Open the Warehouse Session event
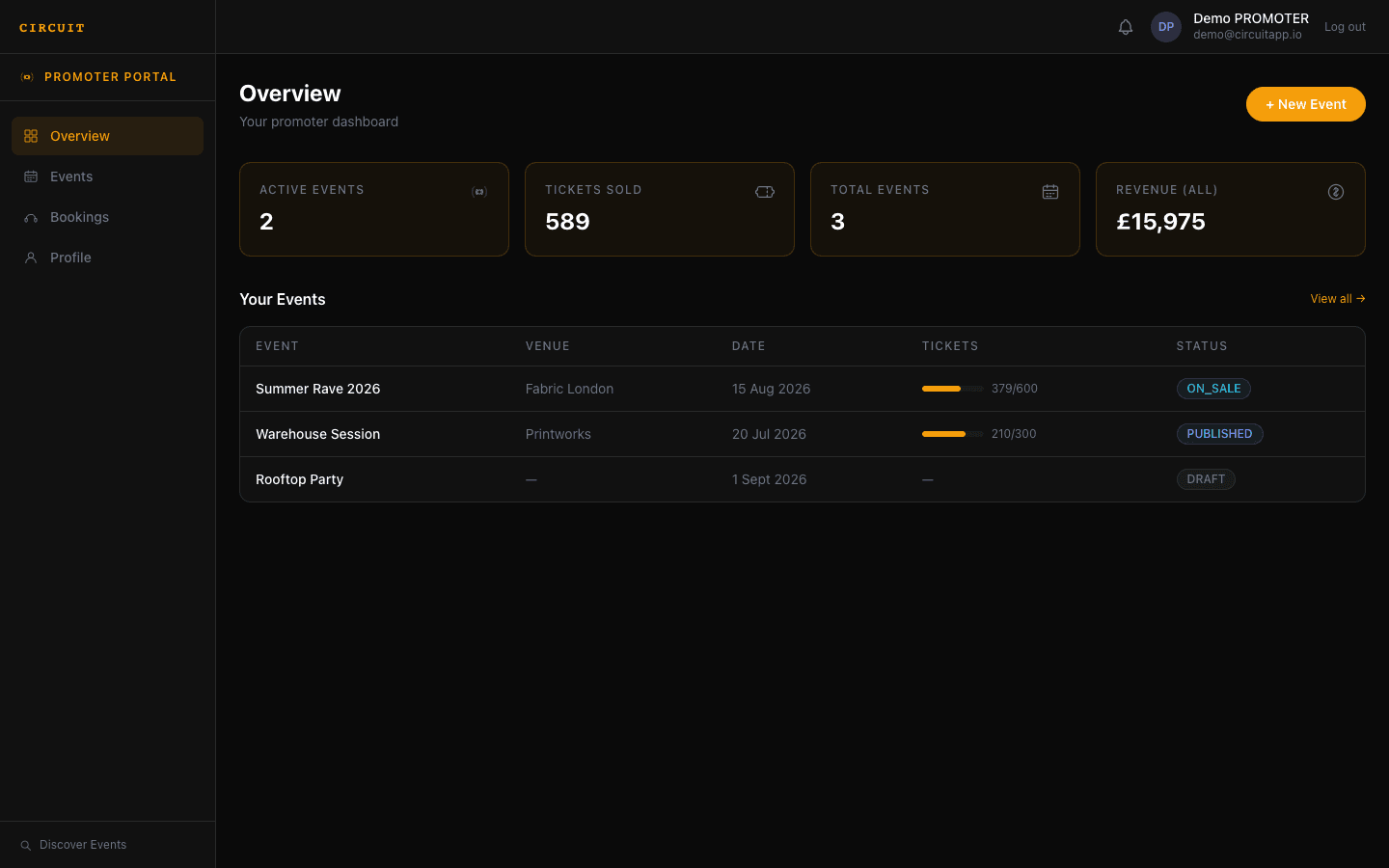This screenshot has height=868, width=1389. (318, 434)
